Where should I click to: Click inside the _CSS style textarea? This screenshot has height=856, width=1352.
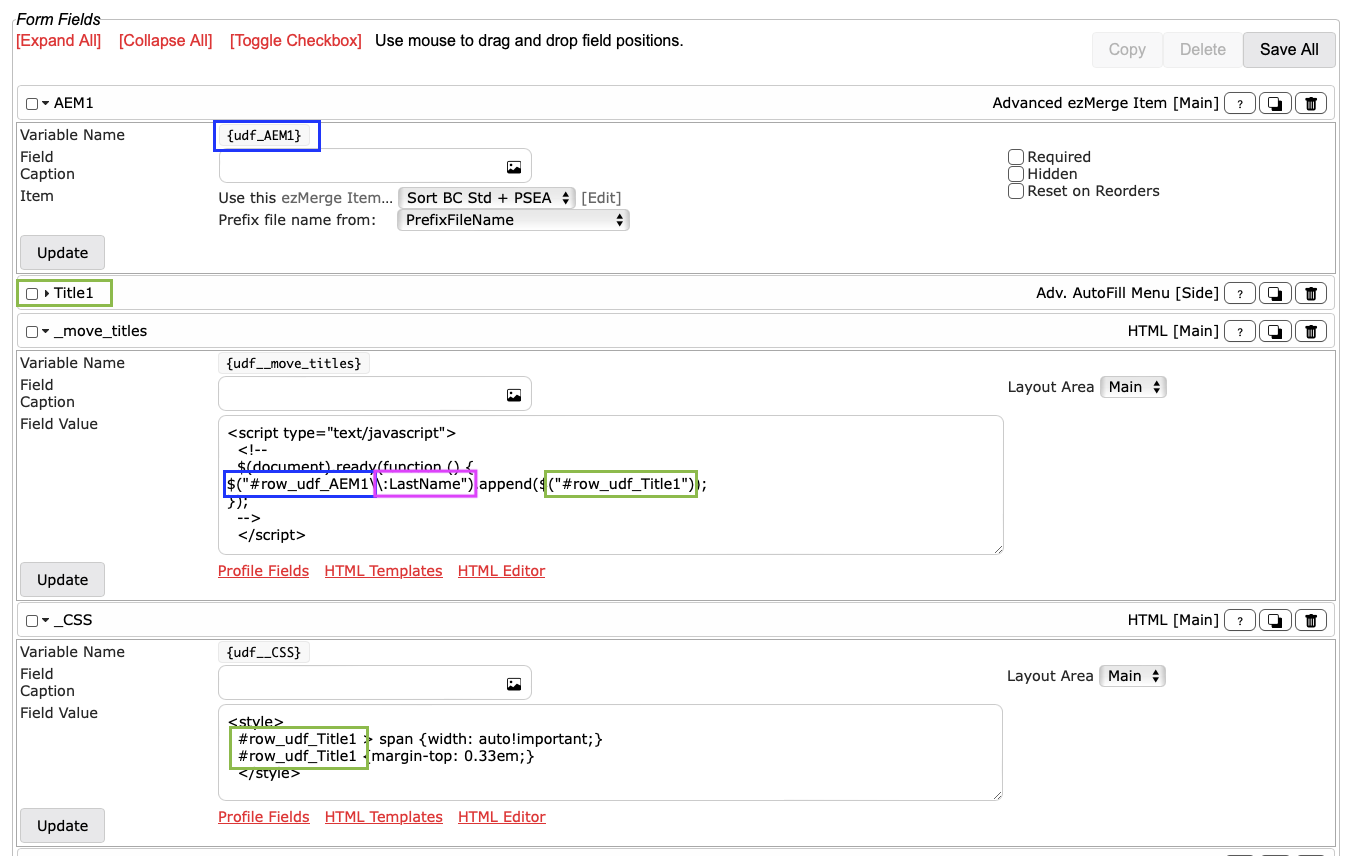[611, 753]
